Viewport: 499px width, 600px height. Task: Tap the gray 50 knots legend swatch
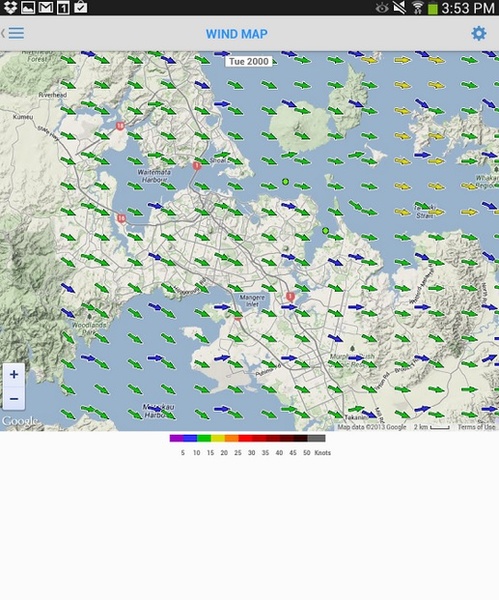(x=316, y=438)
